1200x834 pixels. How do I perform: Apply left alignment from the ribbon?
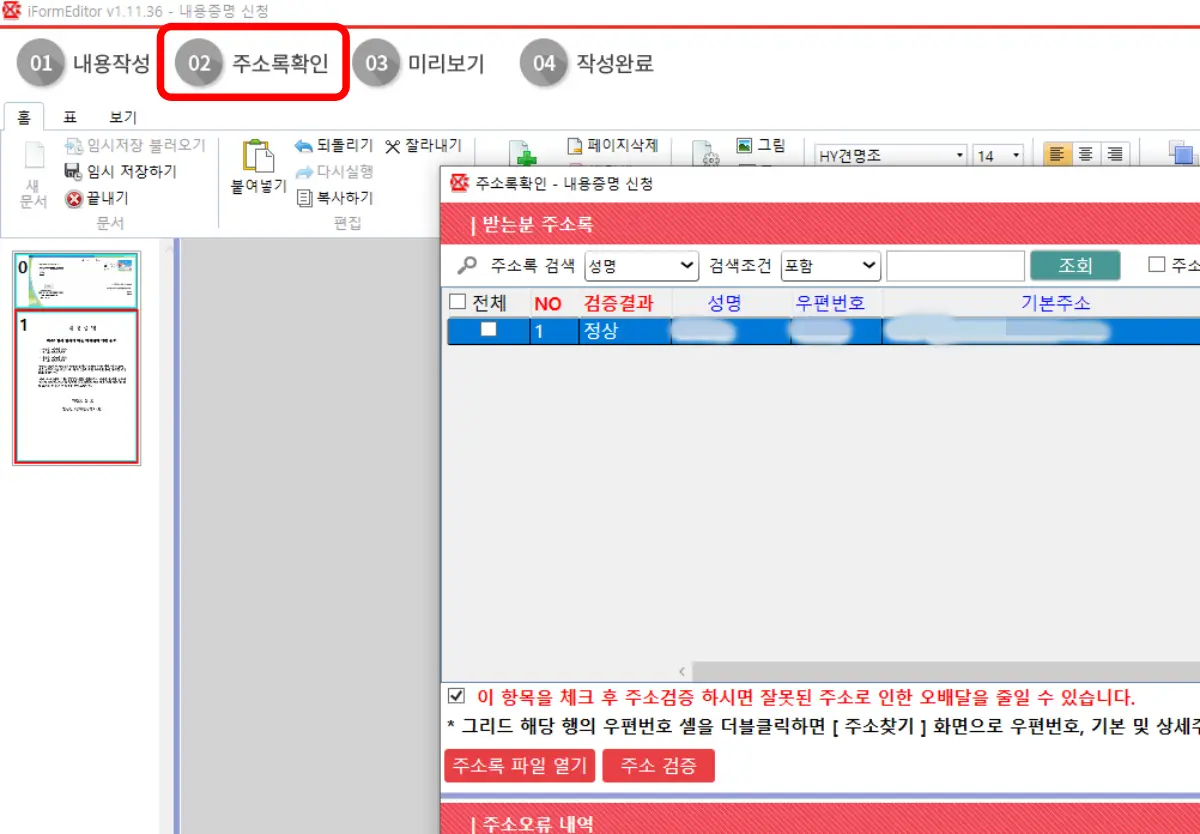1057,153
